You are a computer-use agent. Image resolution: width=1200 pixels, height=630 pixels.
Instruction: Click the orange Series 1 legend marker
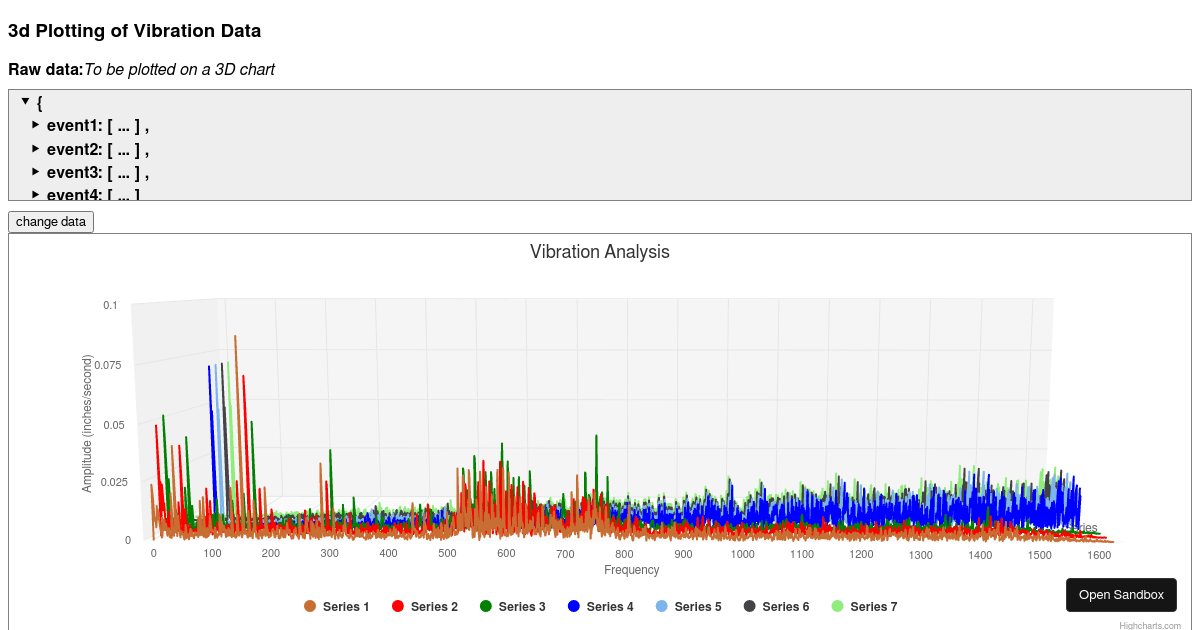click(x=311, y=606)
